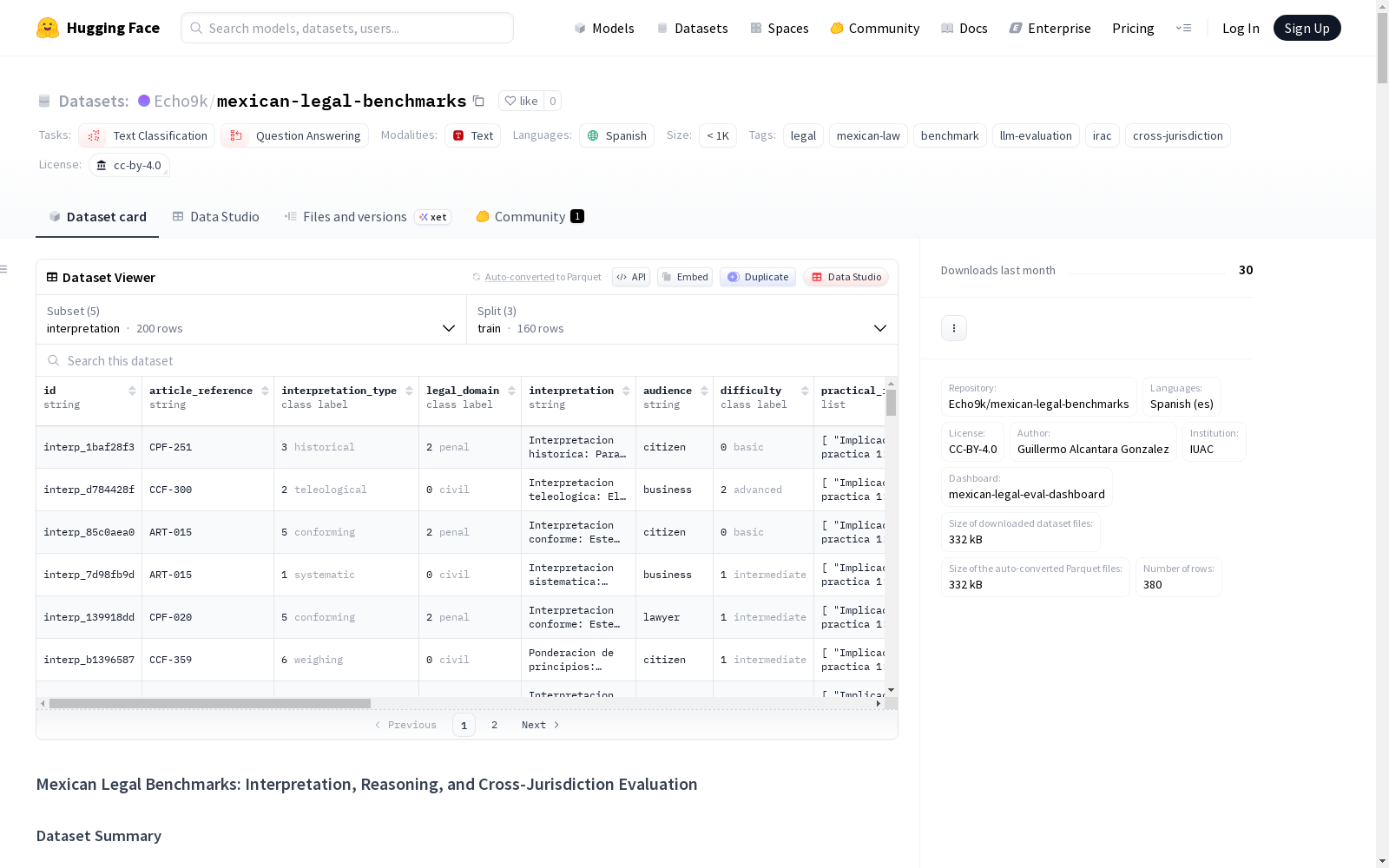The height and width of the screenshot is (868, 1389).
Task: Click the irac tag
Action: [x=1103, y=135]
